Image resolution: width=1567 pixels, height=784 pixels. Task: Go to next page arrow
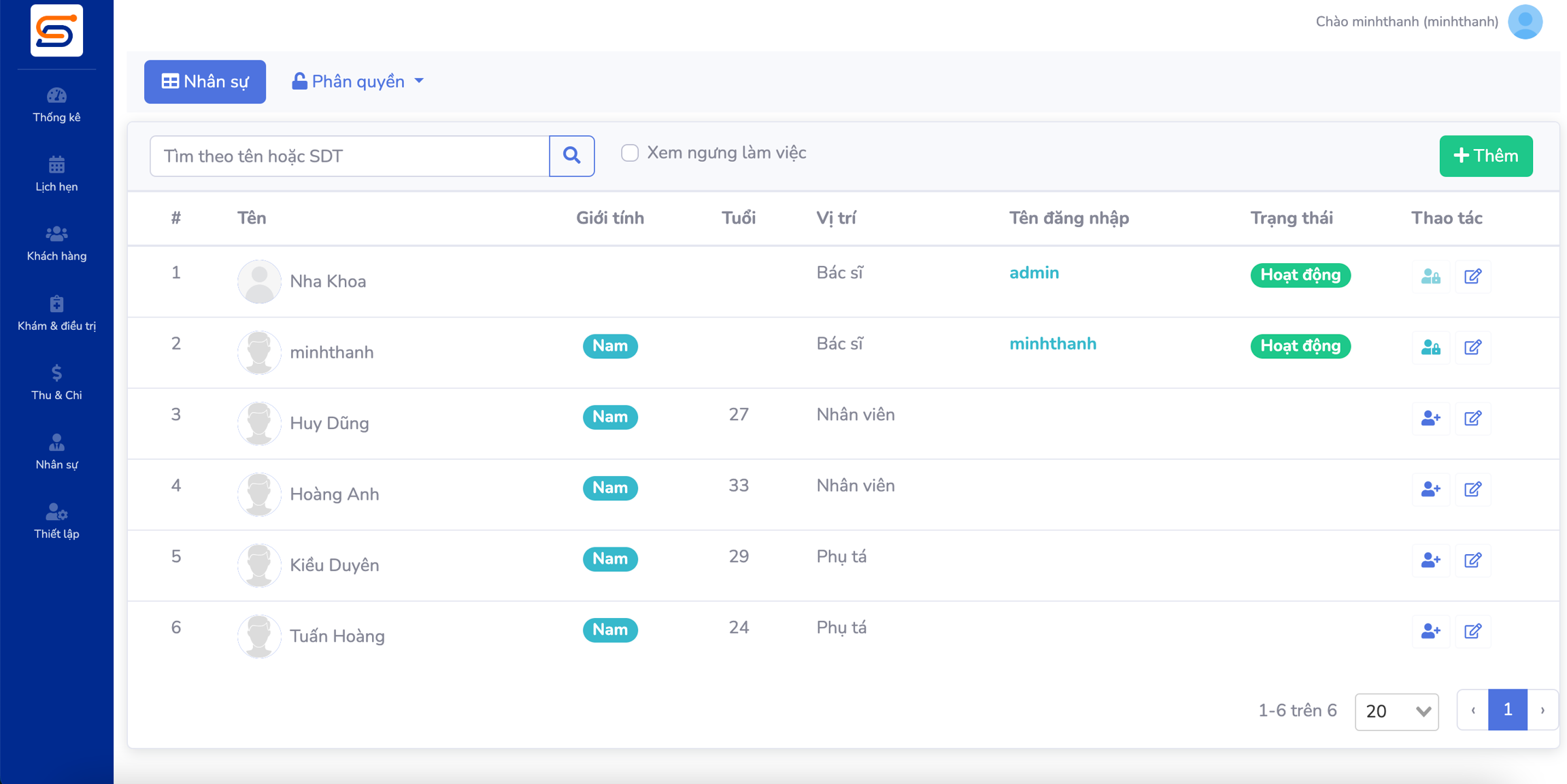point(1543,710)
